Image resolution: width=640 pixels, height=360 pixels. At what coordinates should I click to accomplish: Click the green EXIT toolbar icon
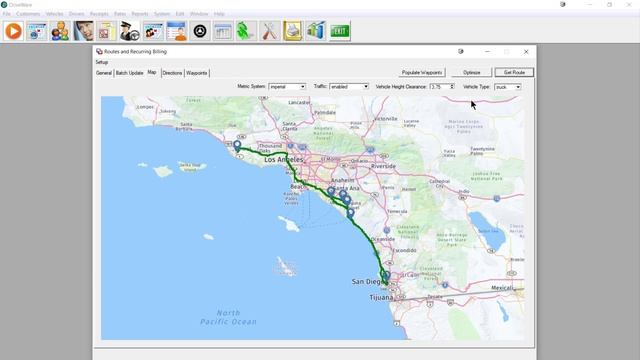tap(340, 31)
